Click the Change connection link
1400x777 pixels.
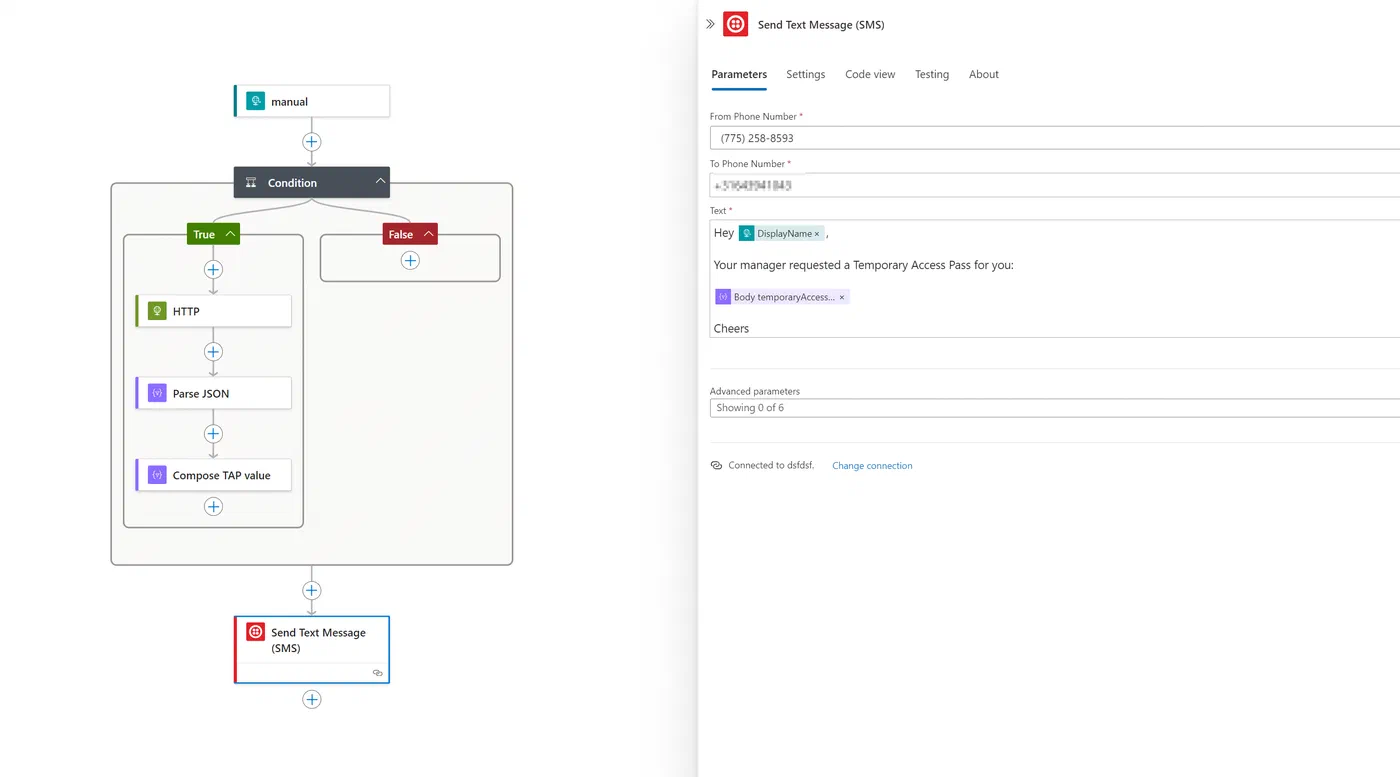coord(872,466)
